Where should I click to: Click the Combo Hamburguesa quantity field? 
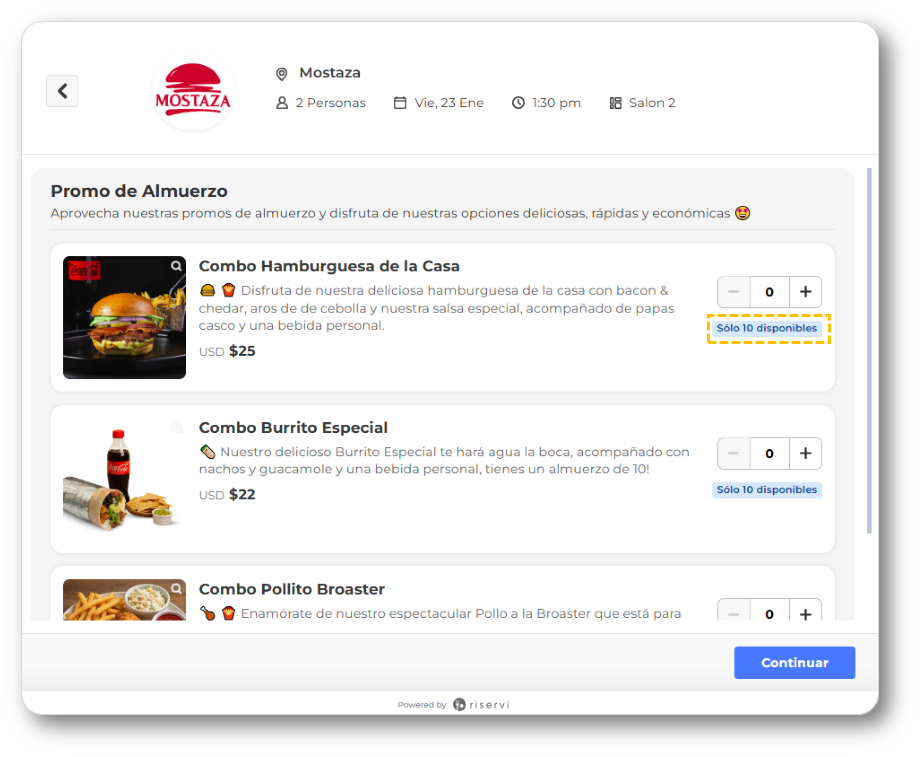(769, 292)
